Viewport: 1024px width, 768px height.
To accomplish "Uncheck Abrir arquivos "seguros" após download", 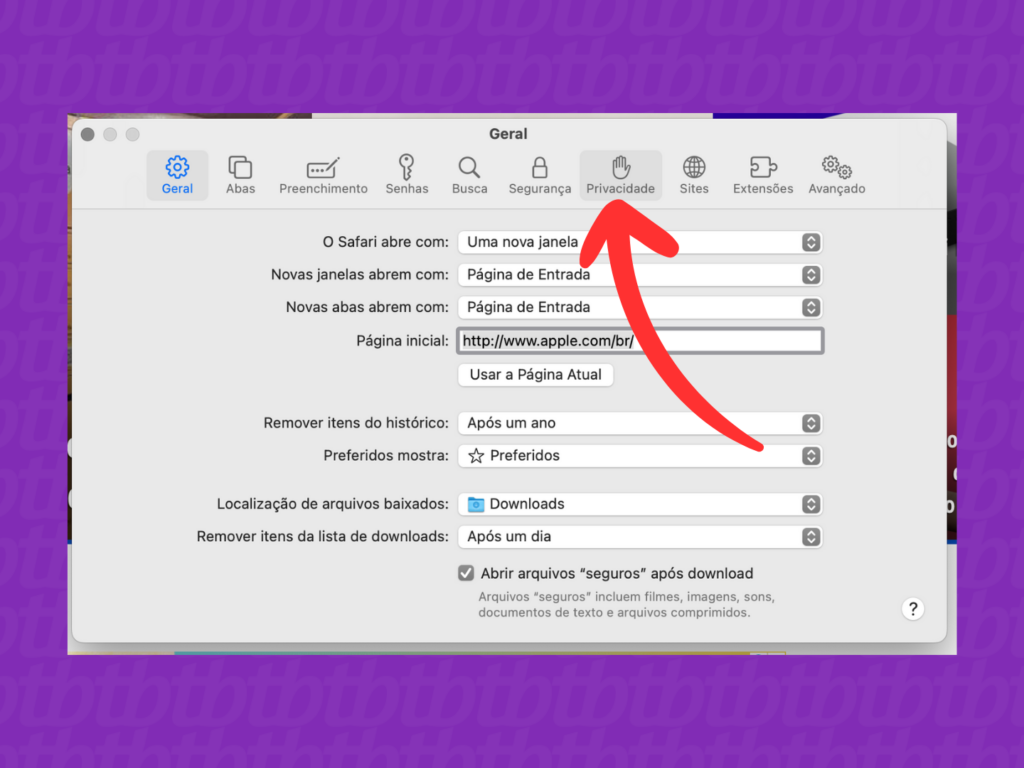I will click(x=466, y=574).
